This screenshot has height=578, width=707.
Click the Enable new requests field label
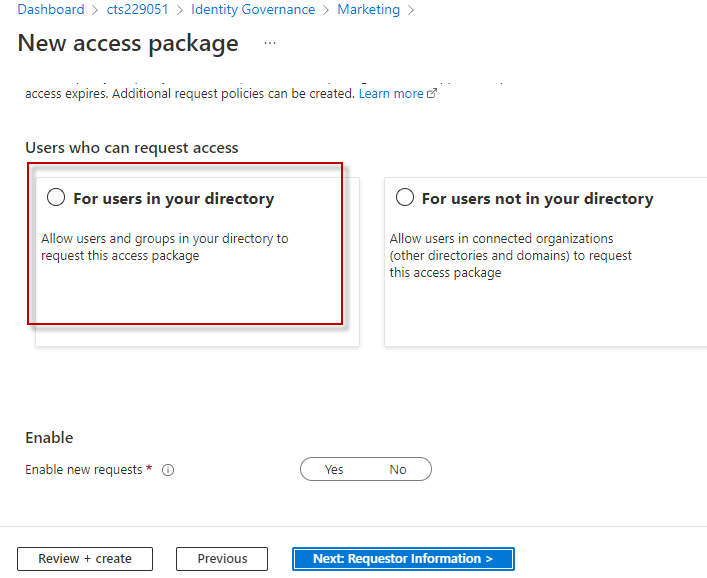tap(84, 470)
